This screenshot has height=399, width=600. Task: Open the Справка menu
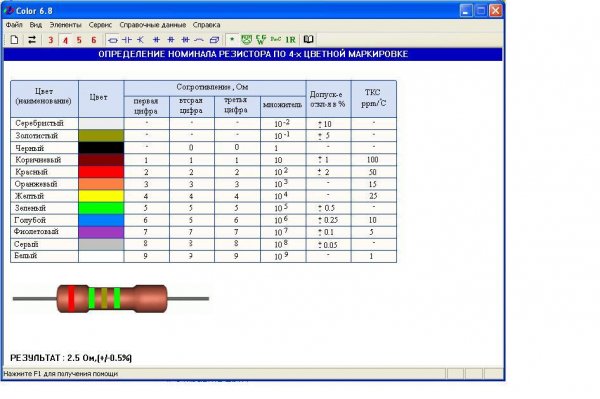click(x=207, y=25)
